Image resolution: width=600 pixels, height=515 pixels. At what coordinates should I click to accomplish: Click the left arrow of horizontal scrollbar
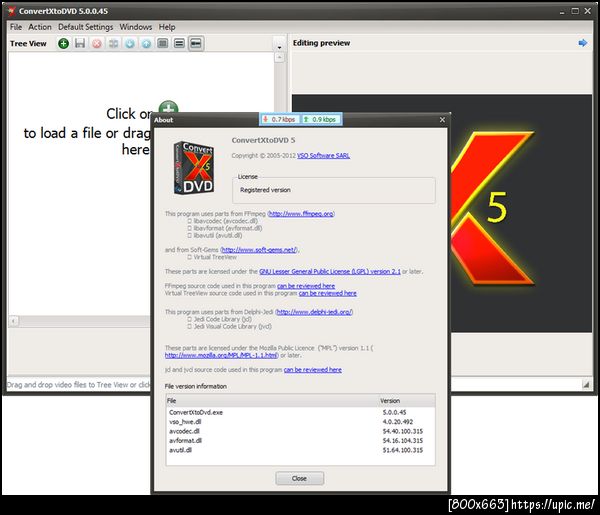click(14, 321)
